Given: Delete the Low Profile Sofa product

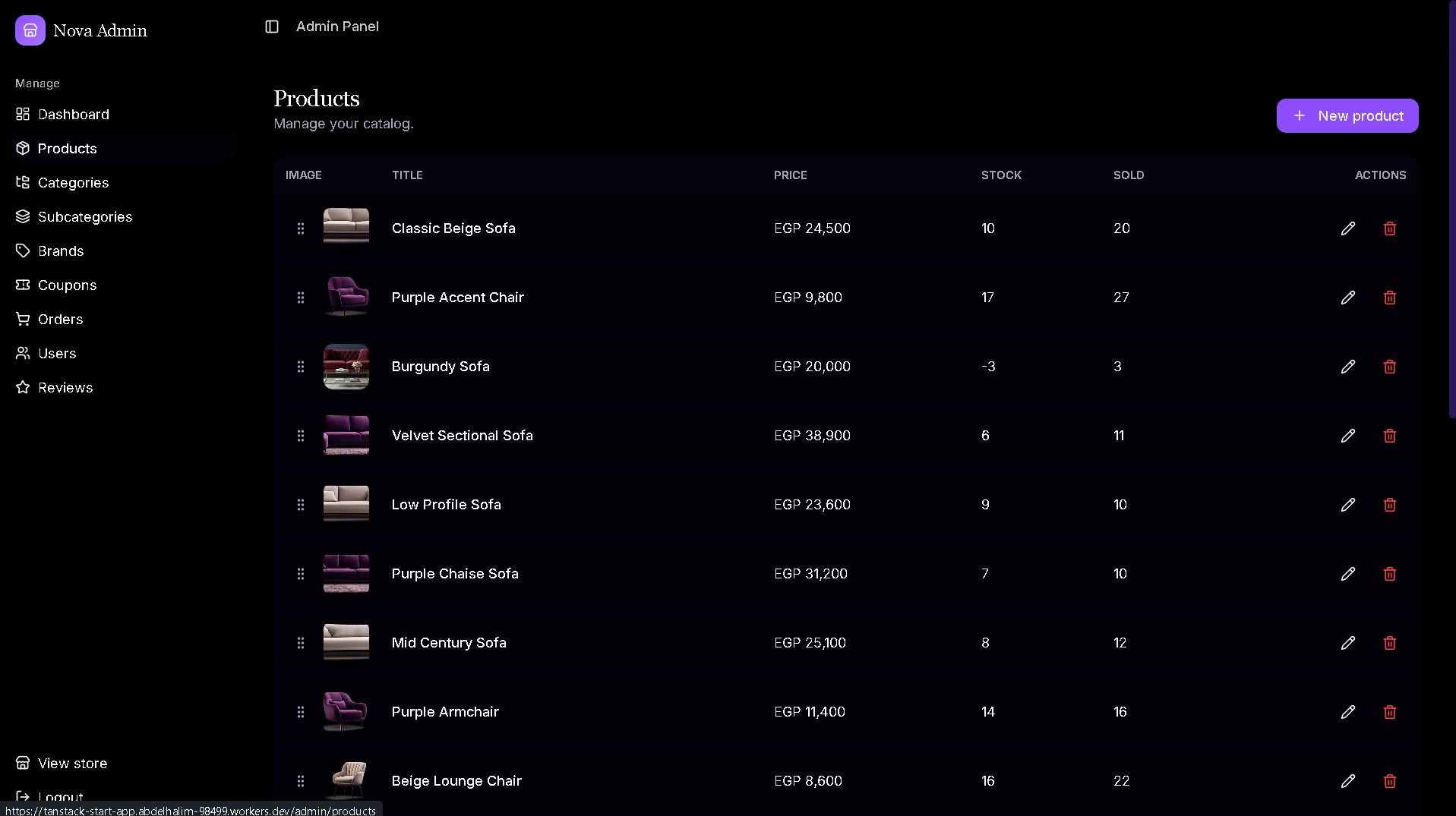Looking at the screenshot, I should [1390, 505].
